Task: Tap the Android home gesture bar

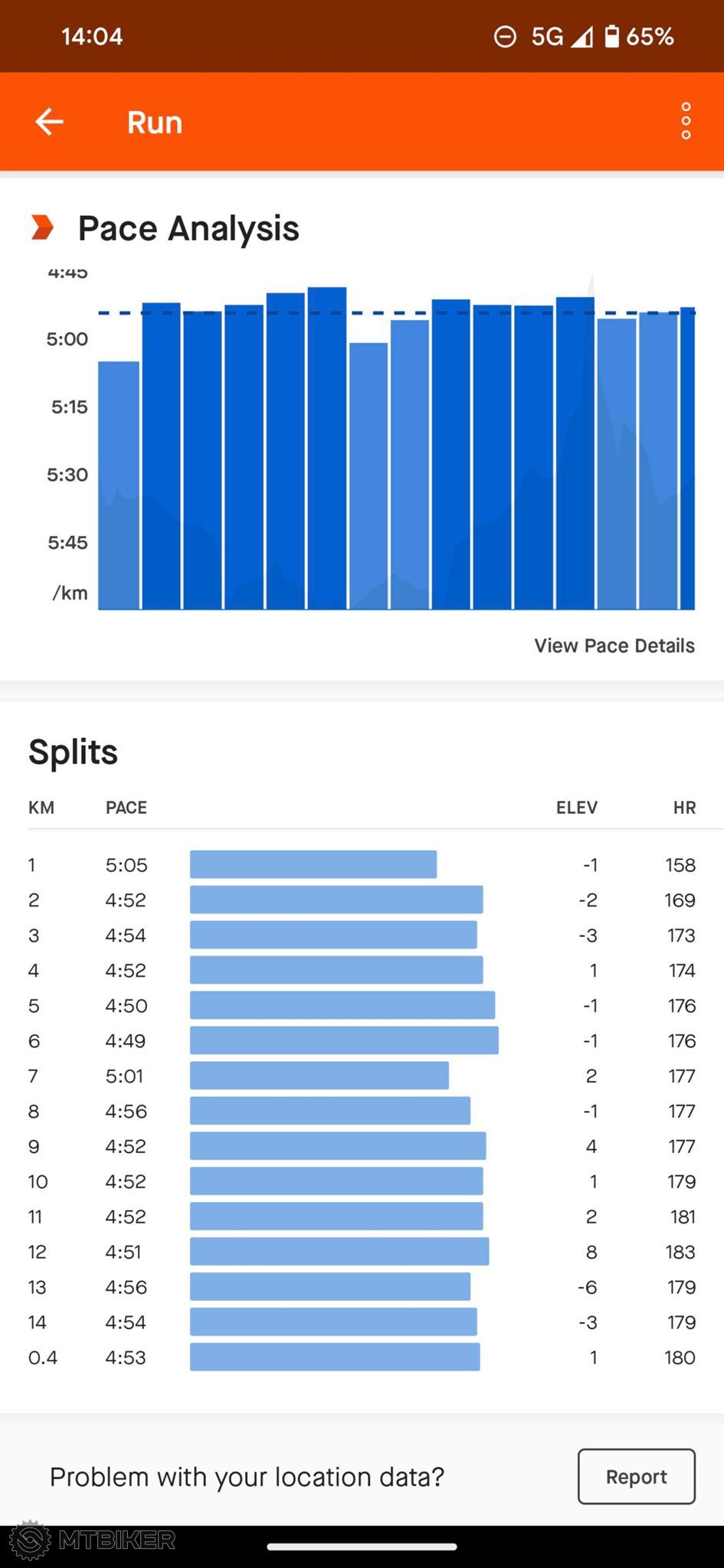Action: 362,1547
